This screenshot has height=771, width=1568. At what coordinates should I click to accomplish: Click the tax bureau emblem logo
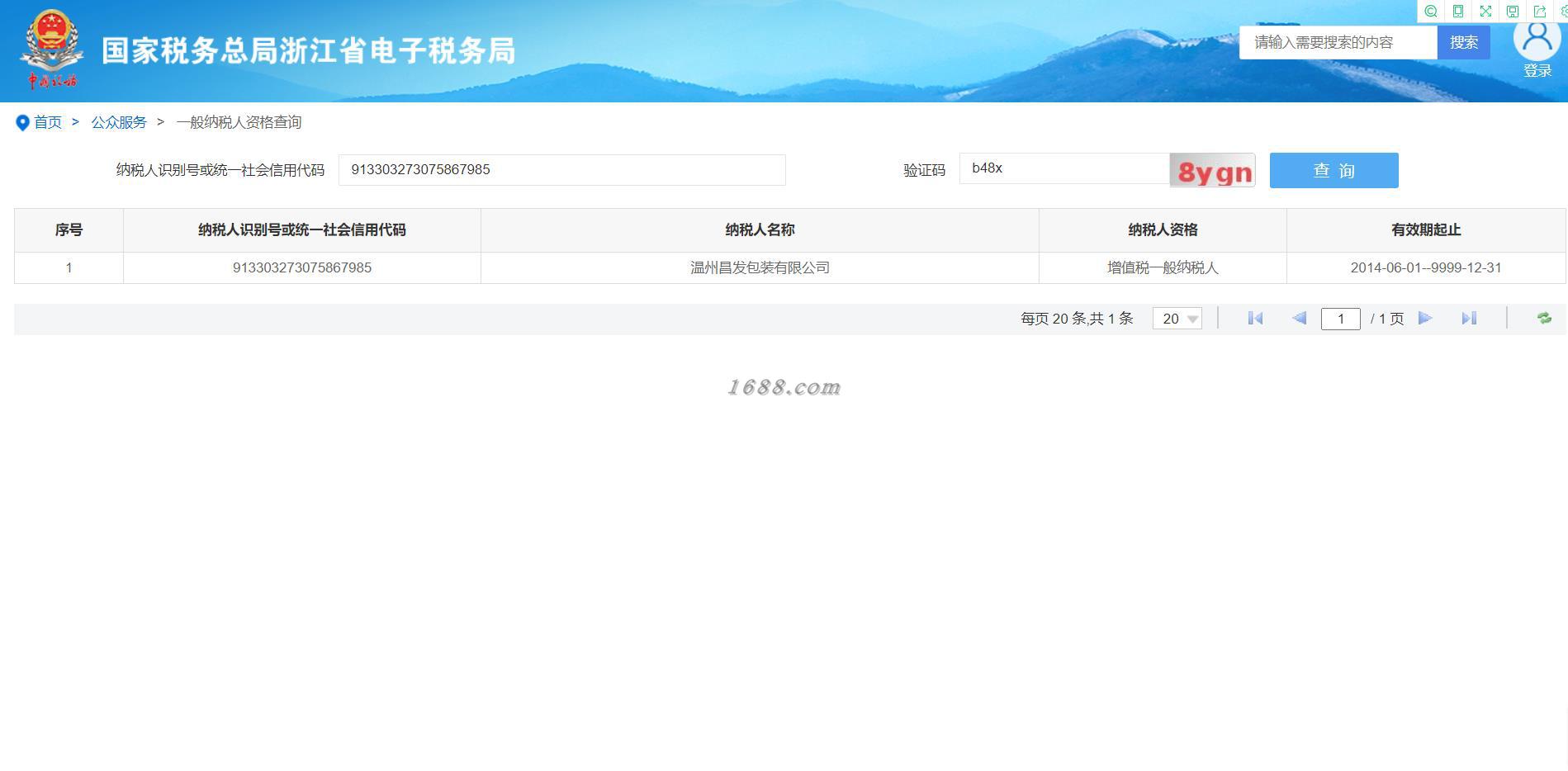click(52, 49)
